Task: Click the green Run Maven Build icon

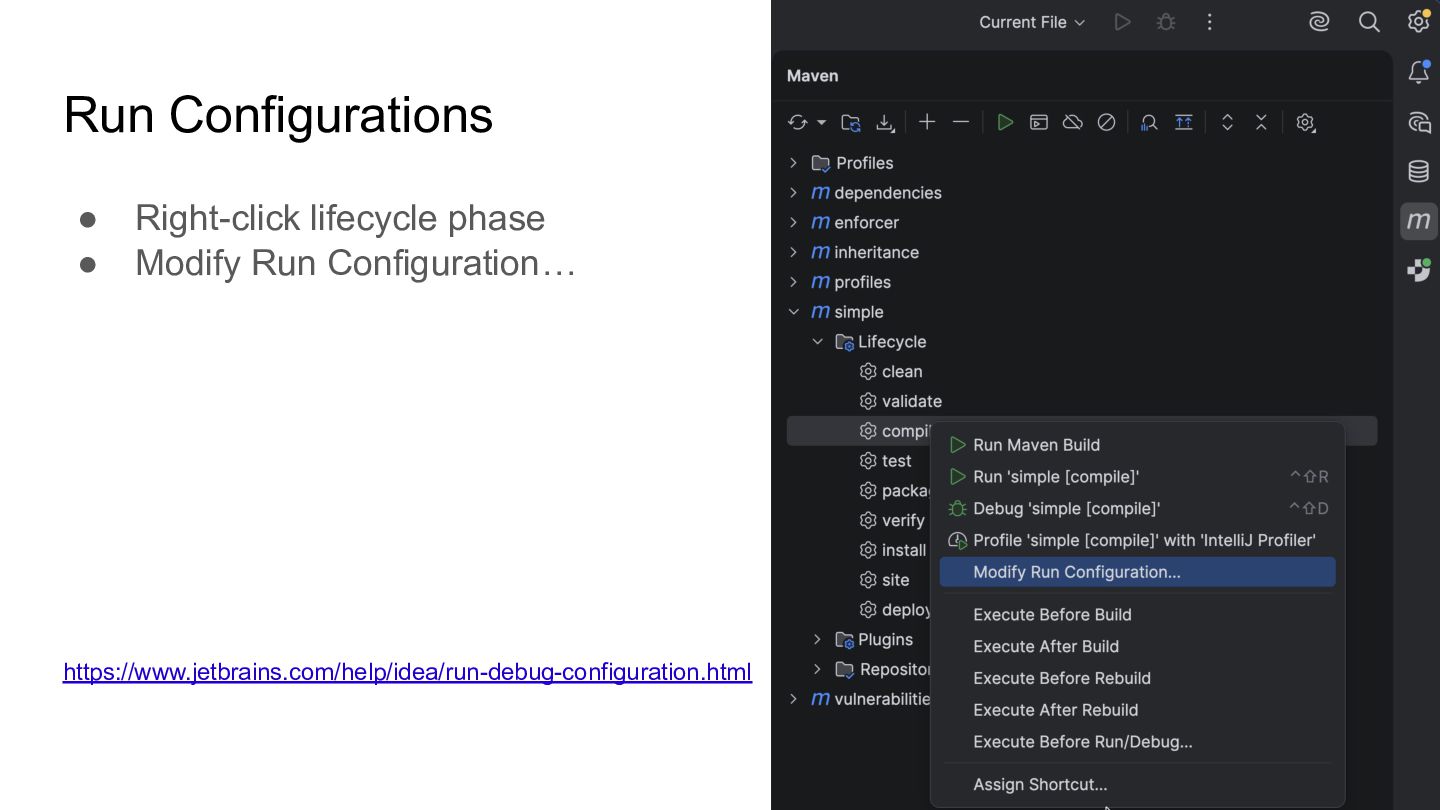Action: pyautogui.click(x=1005, y=122)
